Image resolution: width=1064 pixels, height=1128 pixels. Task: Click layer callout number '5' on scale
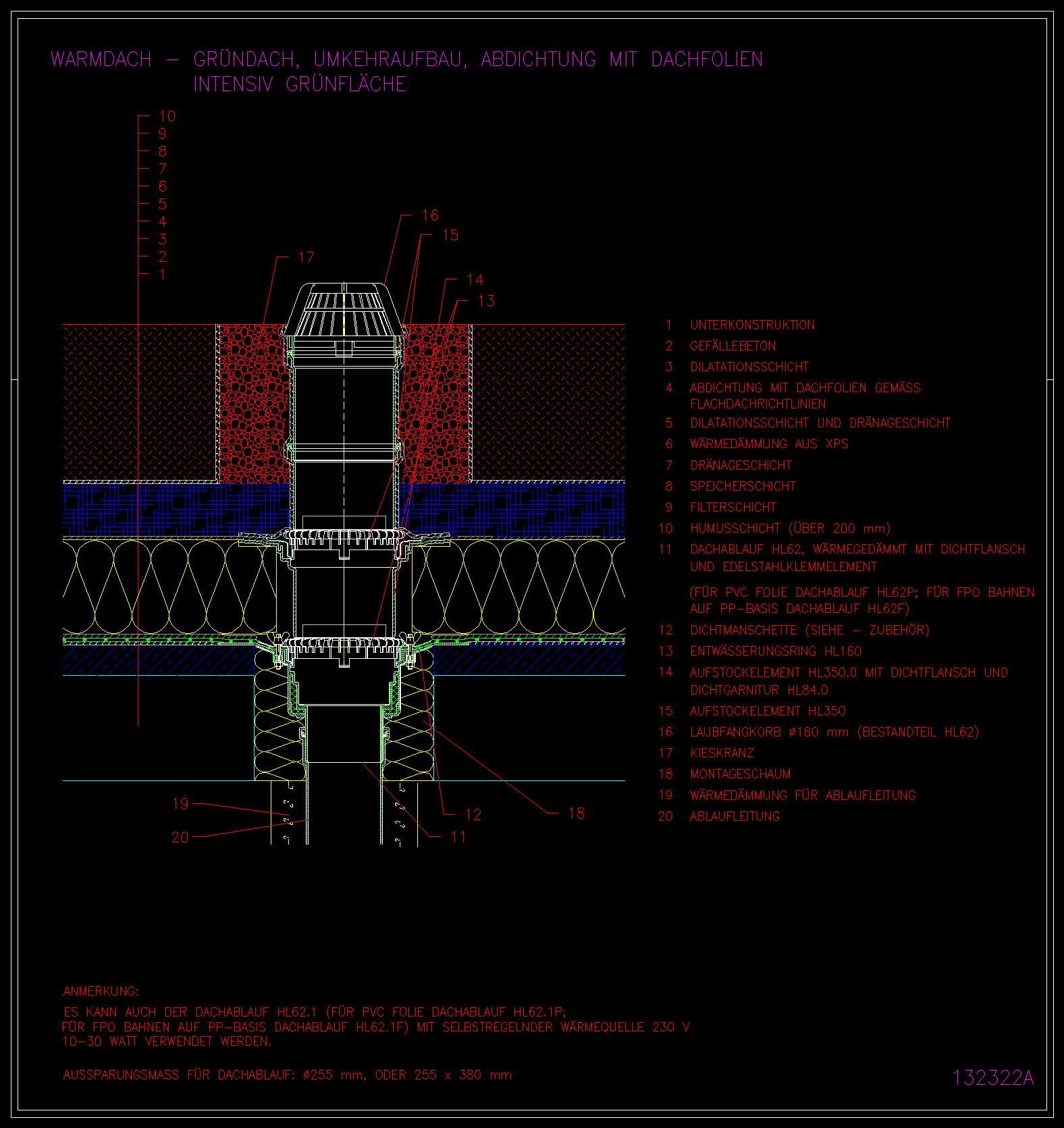[163, 204]
